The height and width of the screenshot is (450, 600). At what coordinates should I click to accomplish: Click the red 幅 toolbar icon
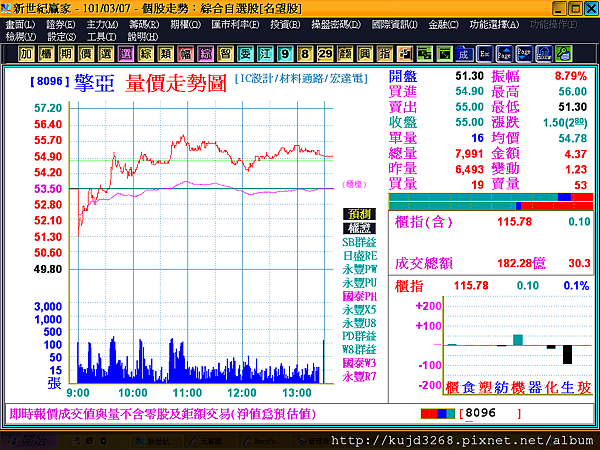185,54
